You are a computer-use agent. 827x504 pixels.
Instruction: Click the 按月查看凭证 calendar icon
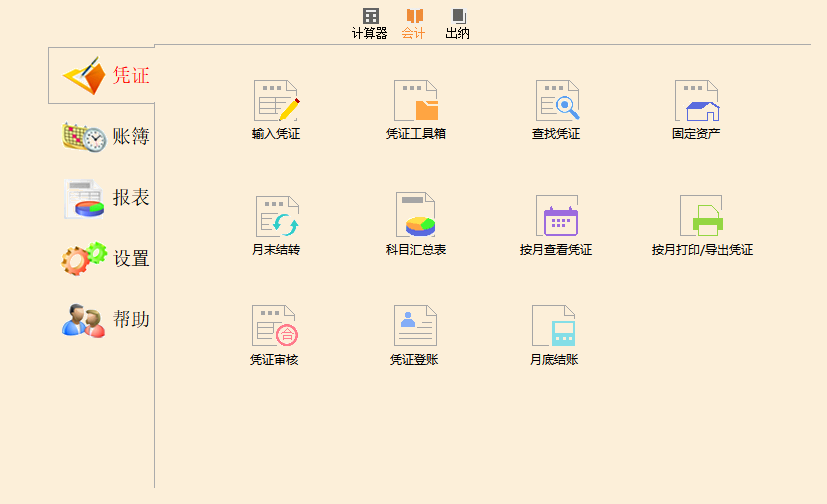tap(556, 216)
